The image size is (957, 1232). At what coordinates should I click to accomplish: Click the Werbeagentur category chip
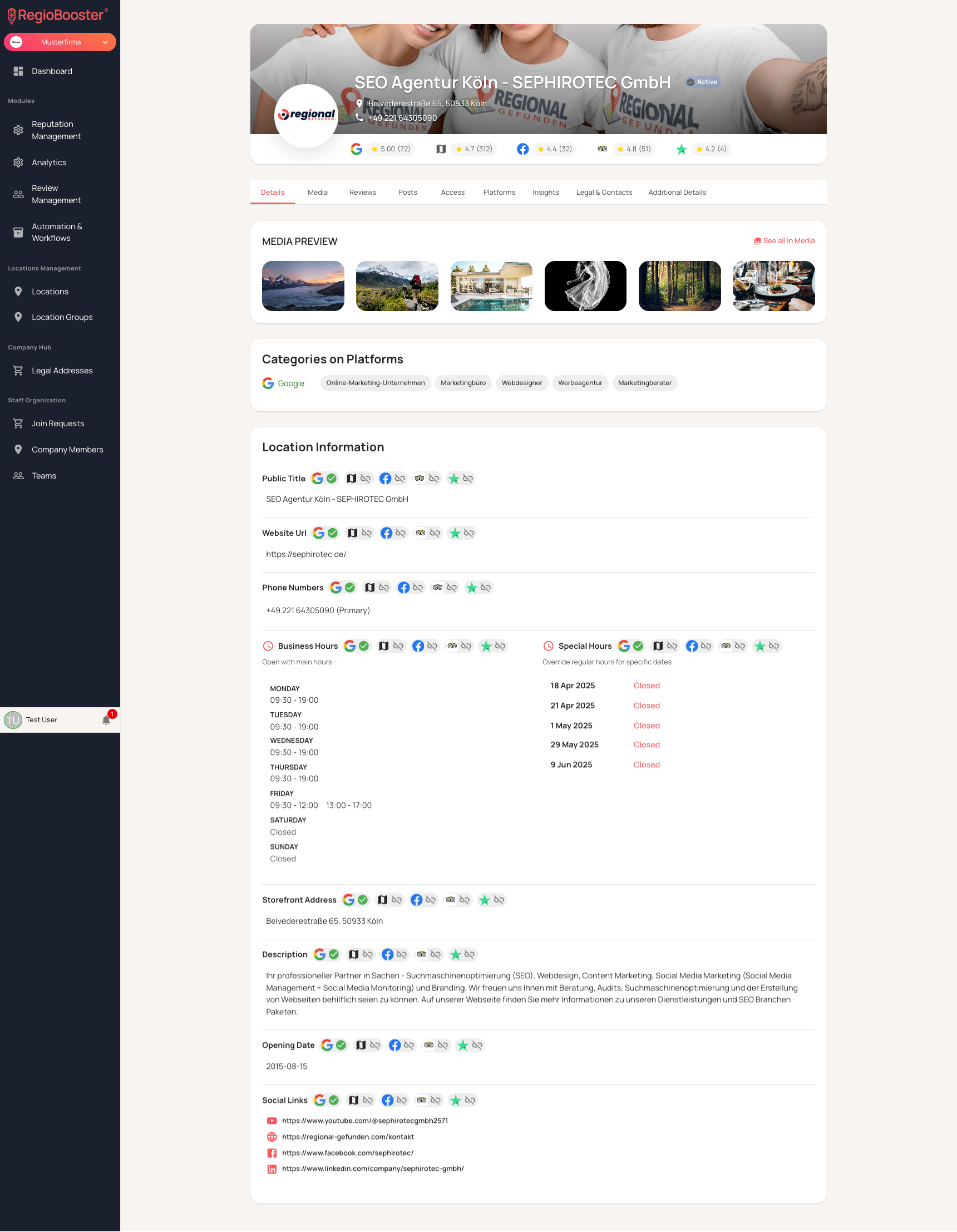[580, 383]
